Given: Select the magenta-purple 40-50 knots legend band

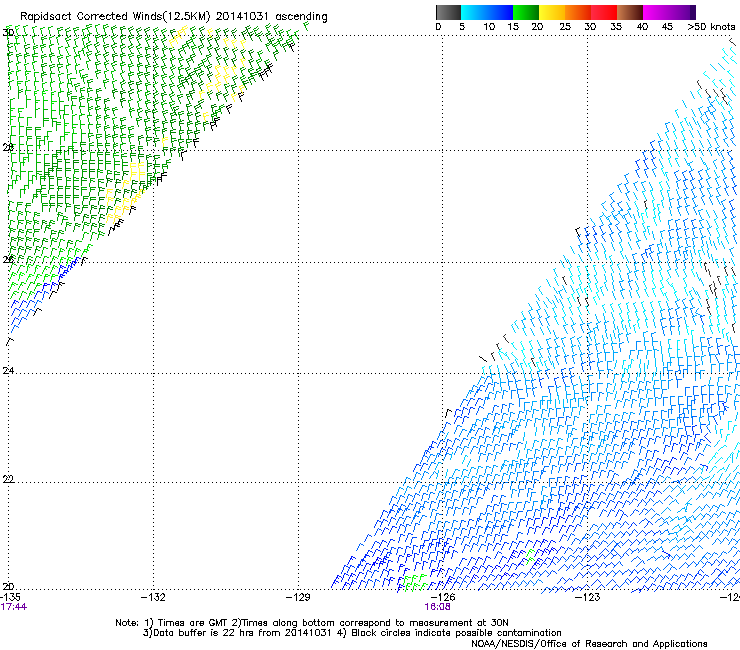Looking at the screenshot, I should pos(669,12).
